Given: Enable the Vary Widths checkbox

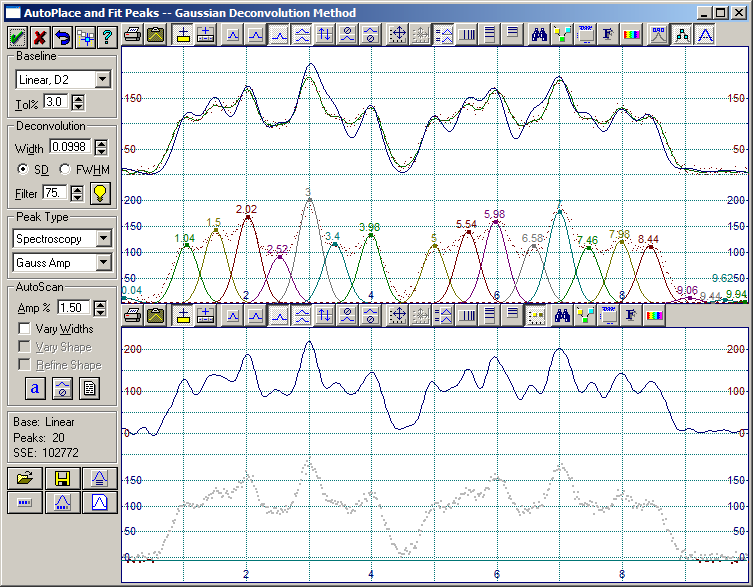Looking at the screenshot, I should pyautogui.click(x=26, y=328).
